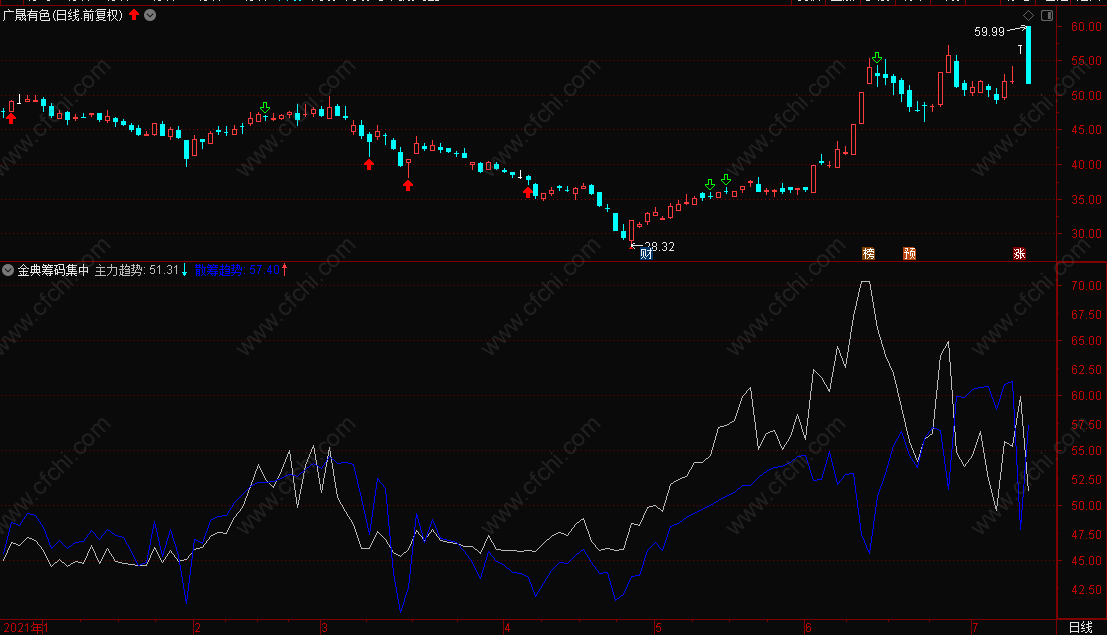Click the 榜 marker on the main chart
Screen dimensions: 1107x635
[x=869, y=254]
